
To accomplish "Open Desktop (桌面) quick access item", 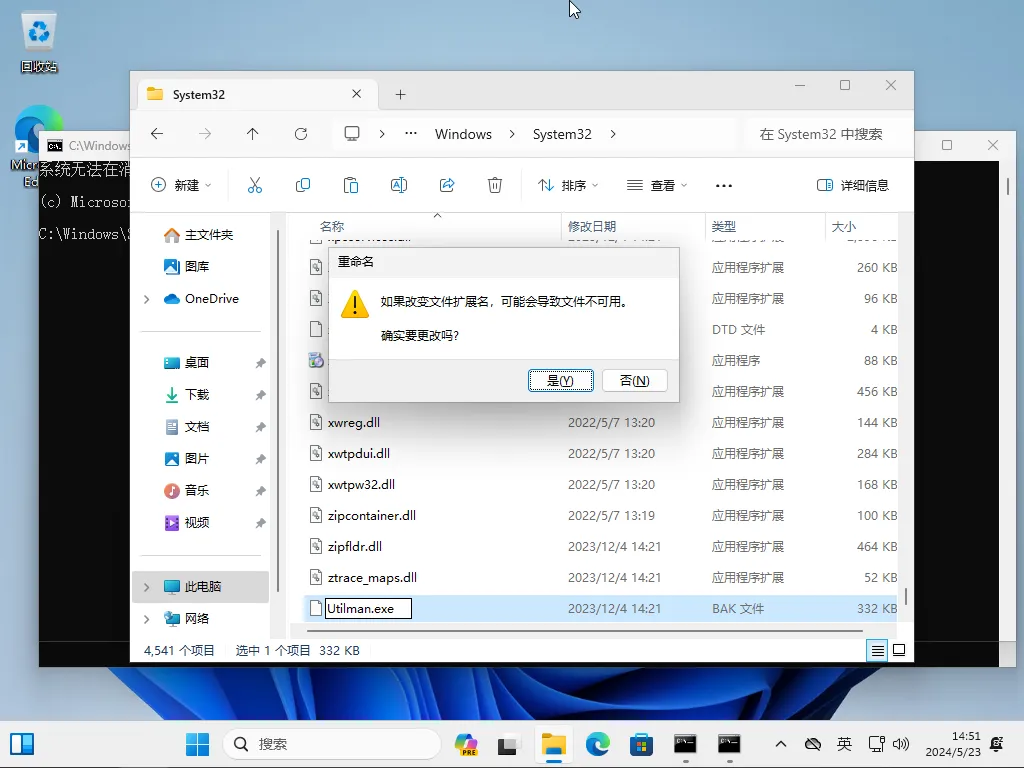I will coord(187,362).
